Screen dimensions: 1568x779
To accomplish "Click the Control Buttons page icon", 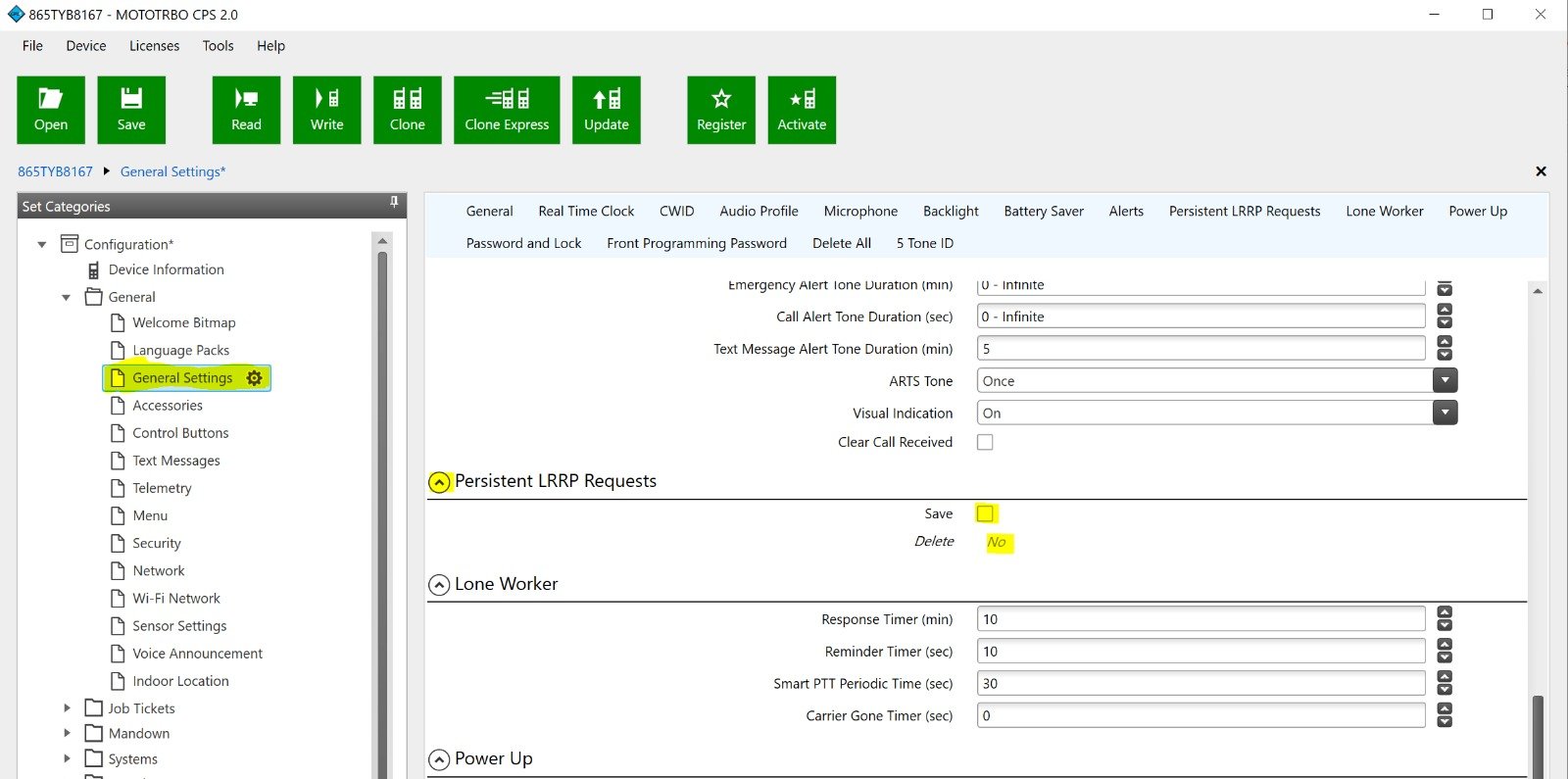I will pos(118,432).
